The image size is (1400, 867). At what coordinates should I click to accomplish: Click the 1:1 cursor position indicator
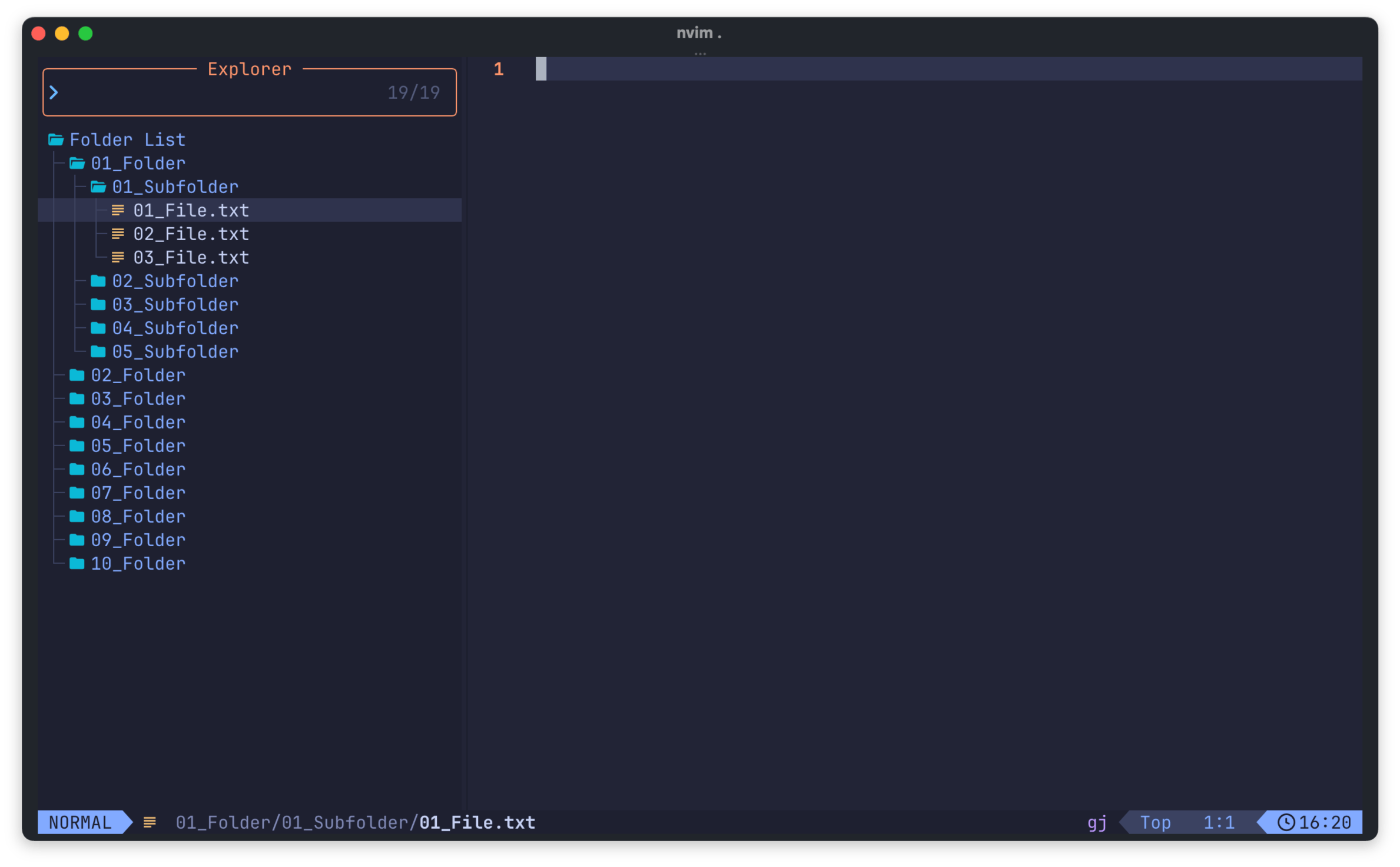(1219, 822)
